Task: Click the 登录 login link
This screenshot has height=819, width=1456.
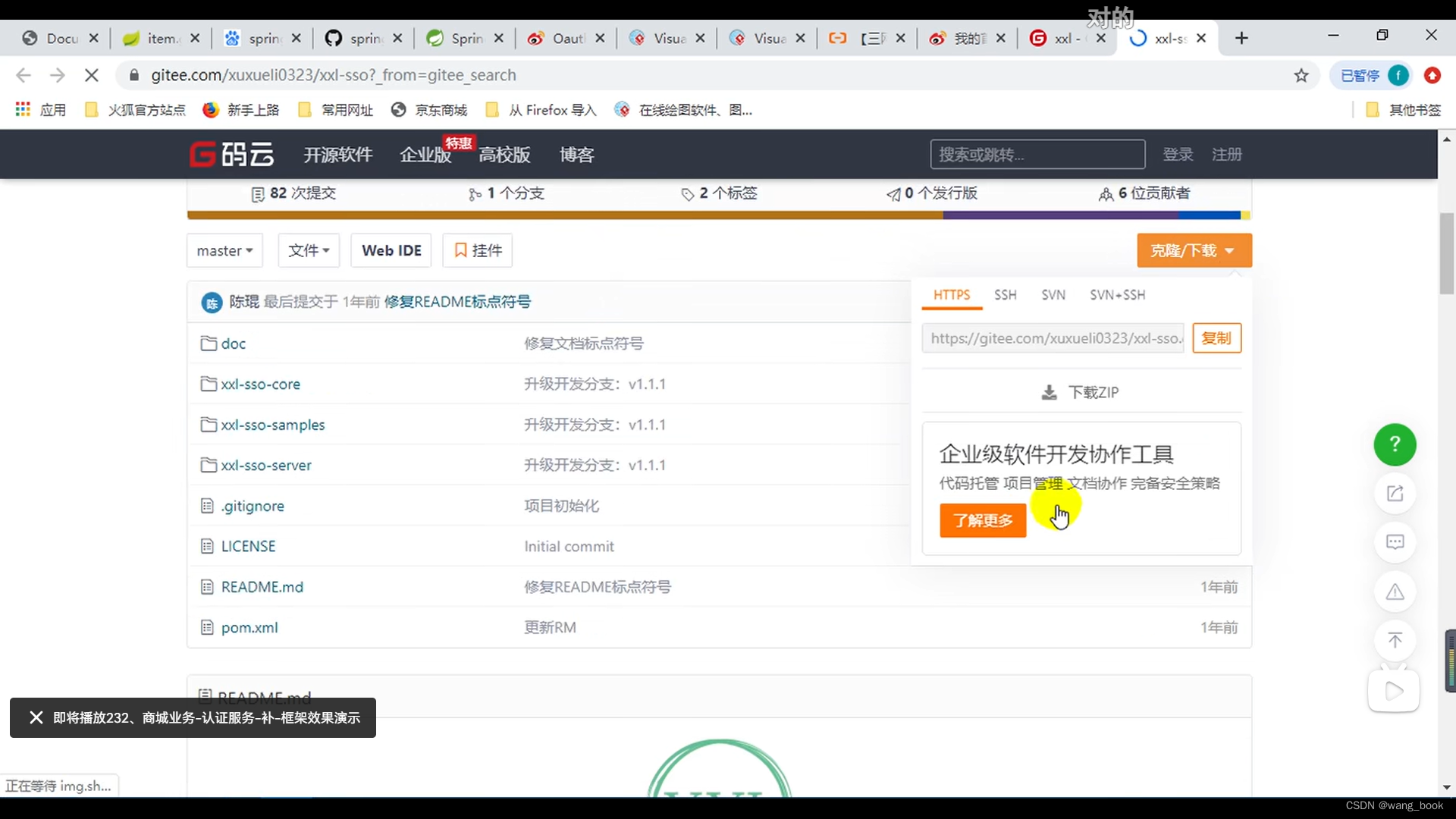Action: click(x=1178, y=155)
